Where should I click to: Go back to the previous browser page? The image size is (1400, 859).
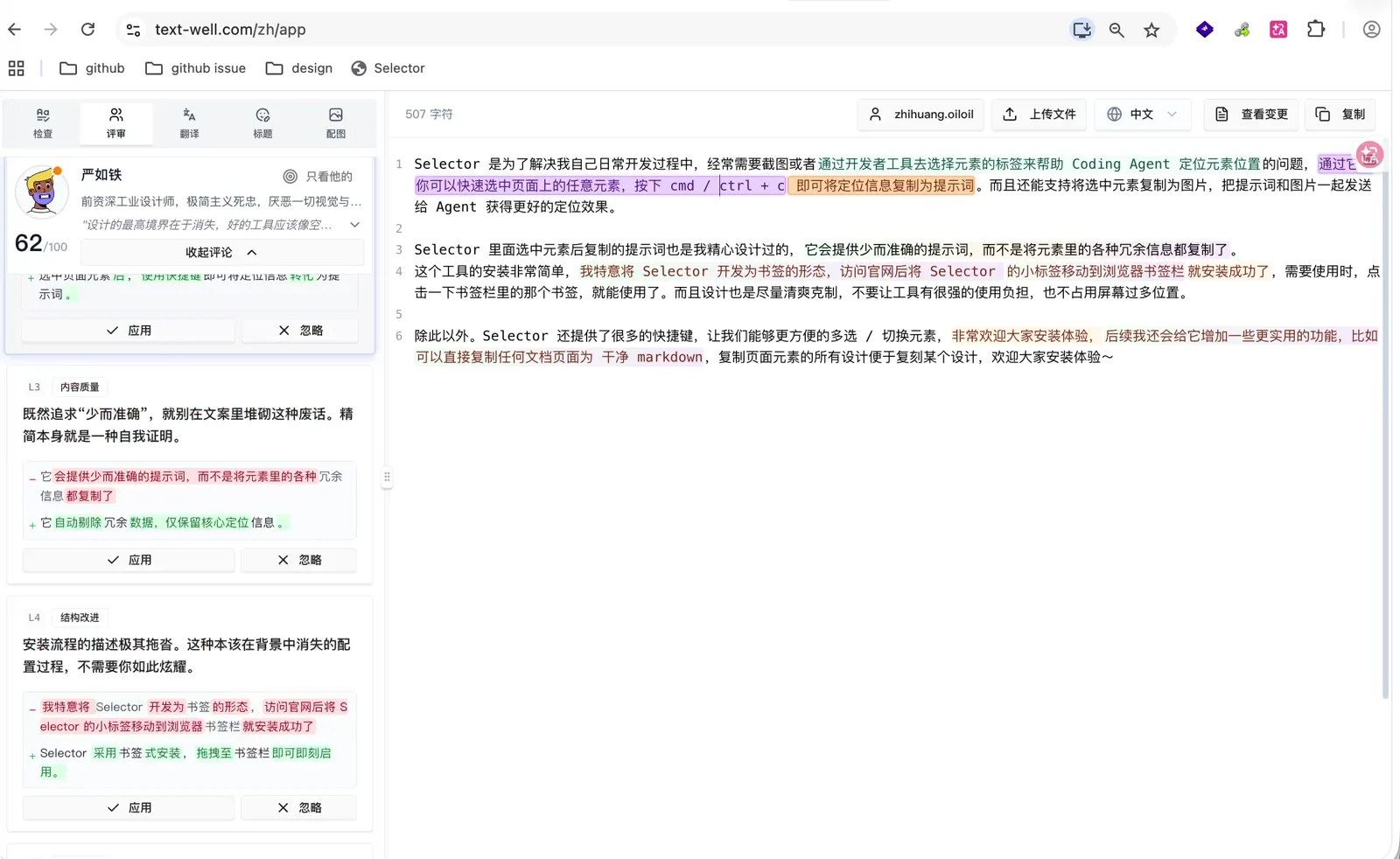click(15, 30)
